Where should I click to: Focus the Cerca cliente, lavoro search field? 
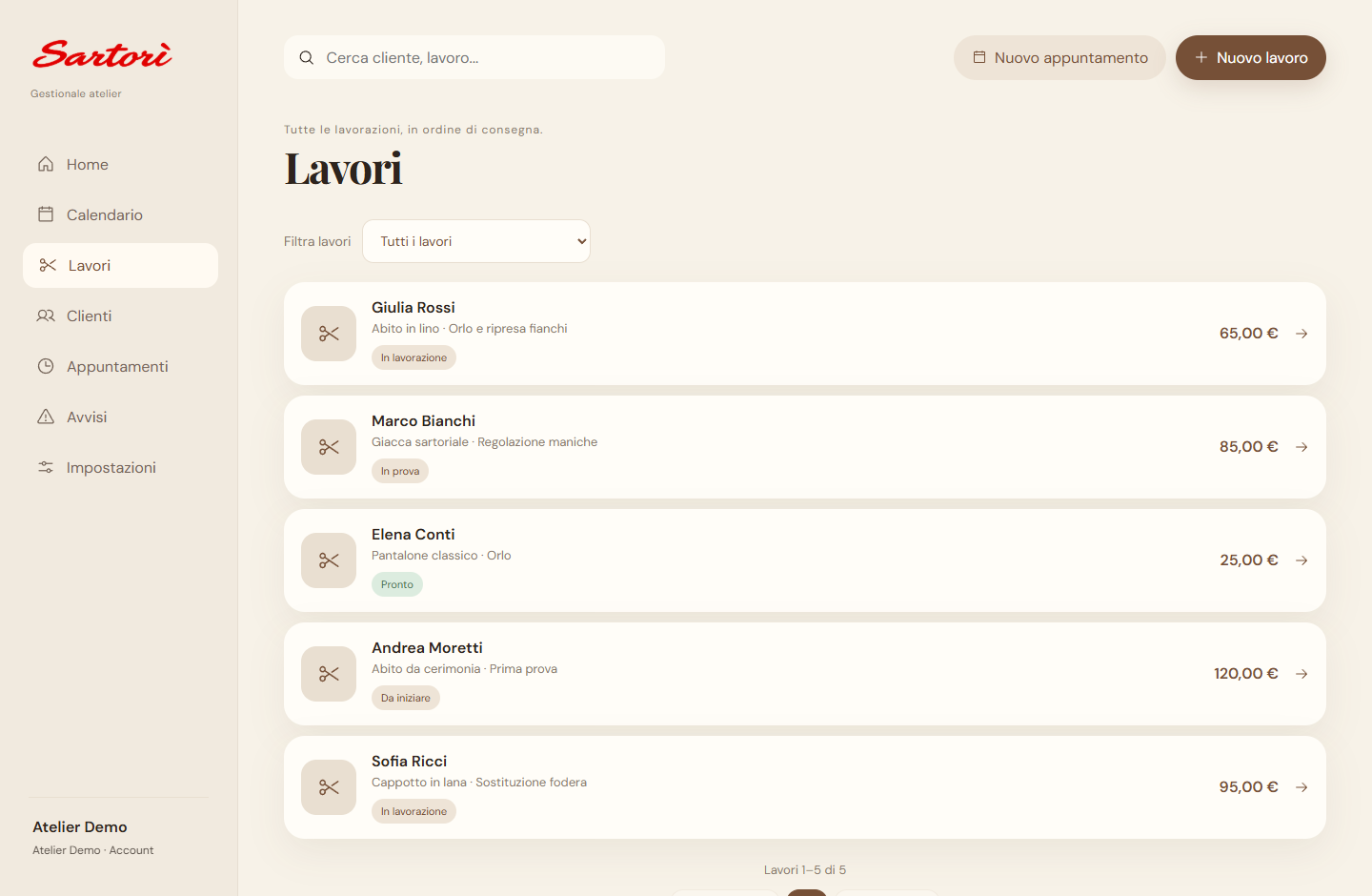point(474,57)
